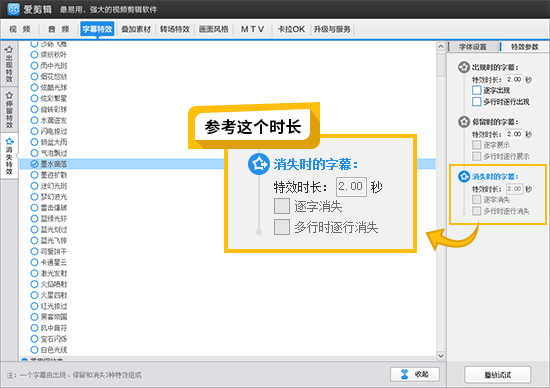Screen dimensions: 550x388
Task: Select 红光掠过 effect radio button
Action: [34, 306]
